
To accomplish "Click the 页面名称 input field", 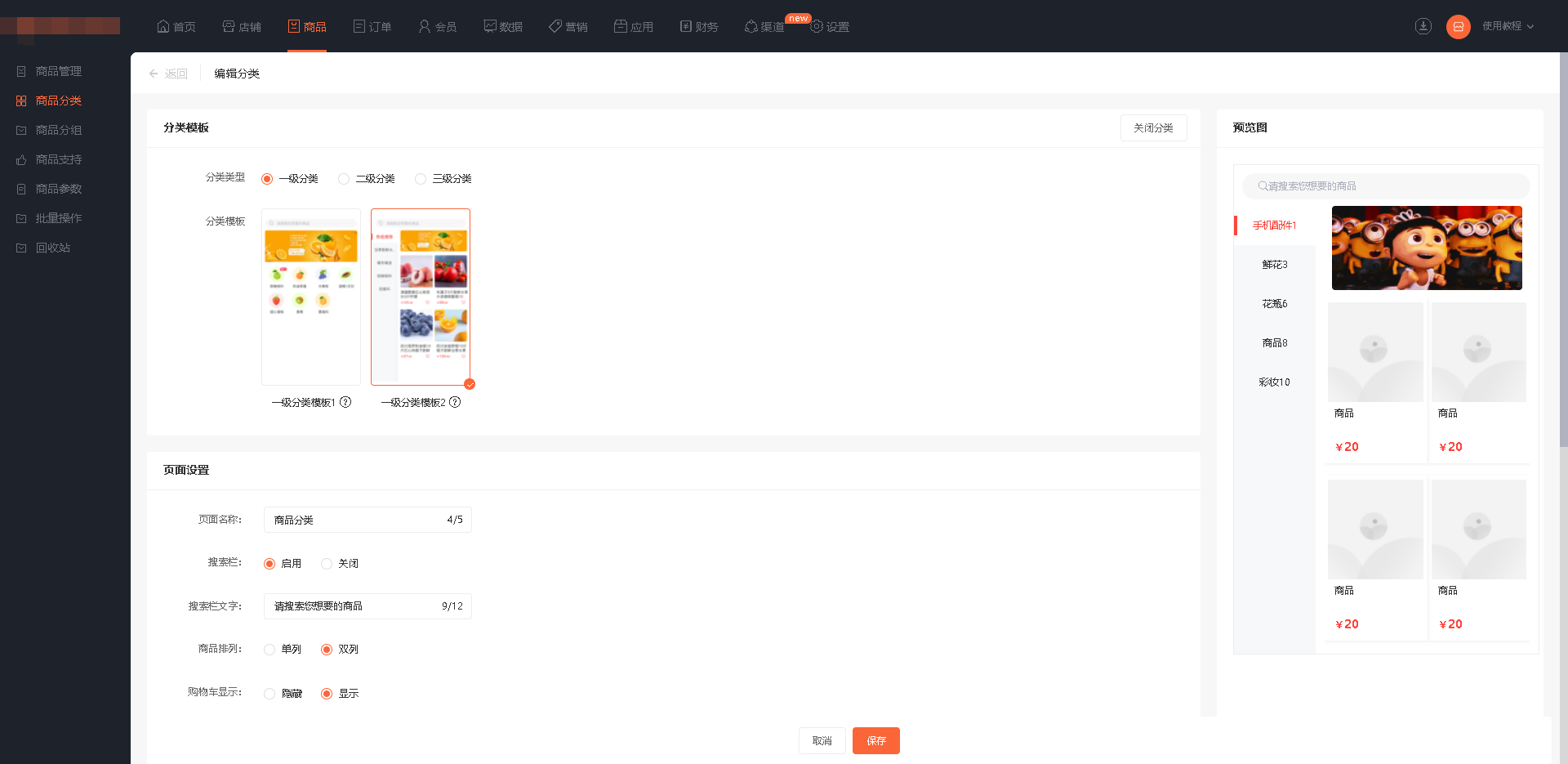I will coord(367,520).
